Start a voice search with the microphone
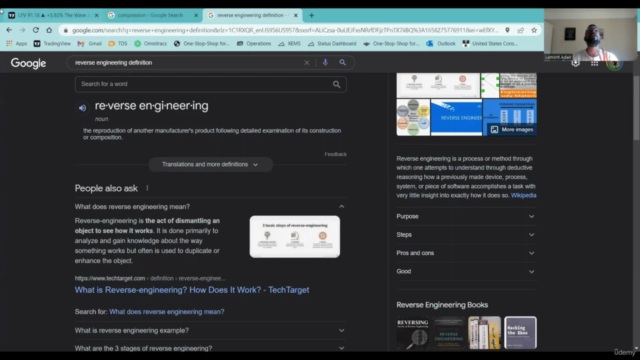This screenshot has width=640, height=360. tap(325, 62)
